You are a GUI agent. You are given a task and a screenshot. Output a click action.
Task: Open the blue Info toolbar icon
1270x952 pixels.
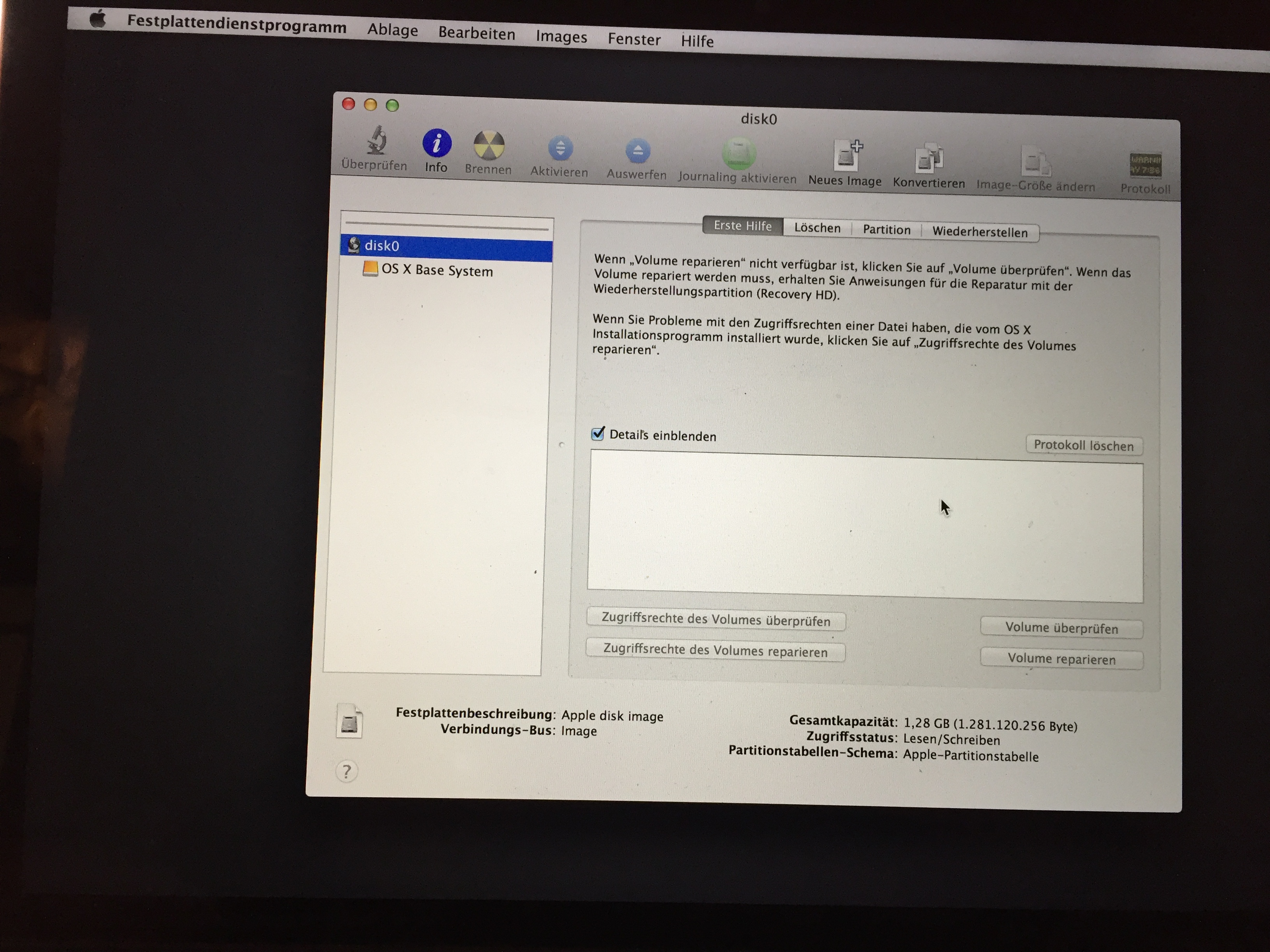(436, 143)
